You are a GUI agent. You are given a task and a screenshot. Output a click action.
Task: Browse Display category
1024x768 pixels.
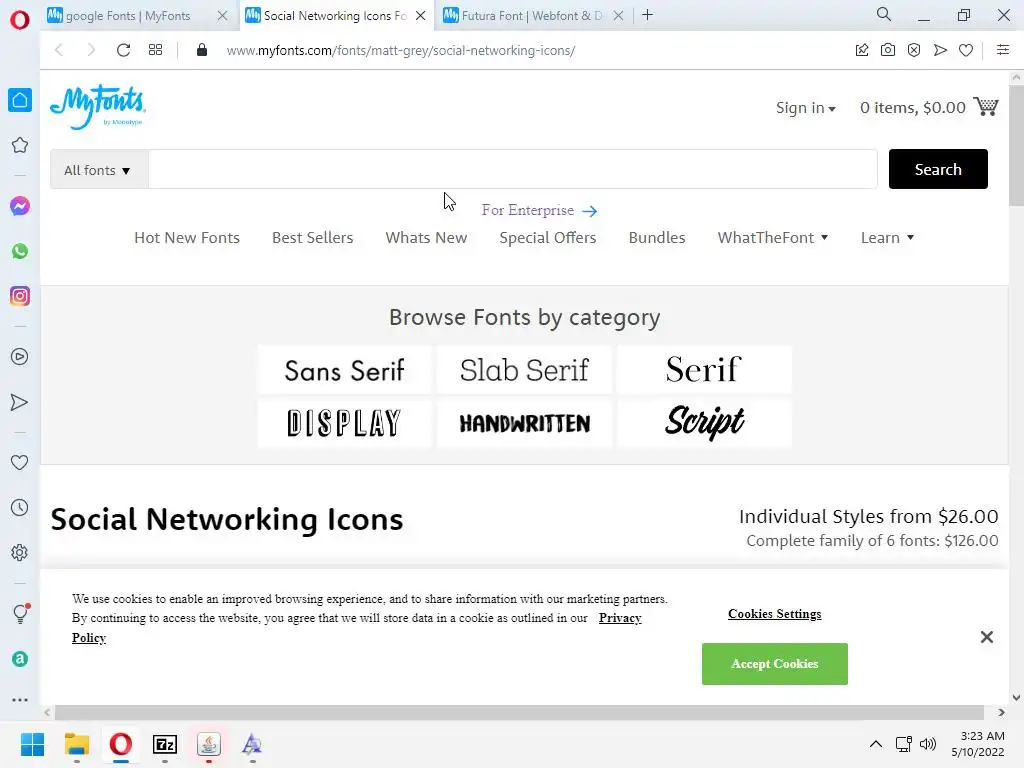tap(344, 423)
